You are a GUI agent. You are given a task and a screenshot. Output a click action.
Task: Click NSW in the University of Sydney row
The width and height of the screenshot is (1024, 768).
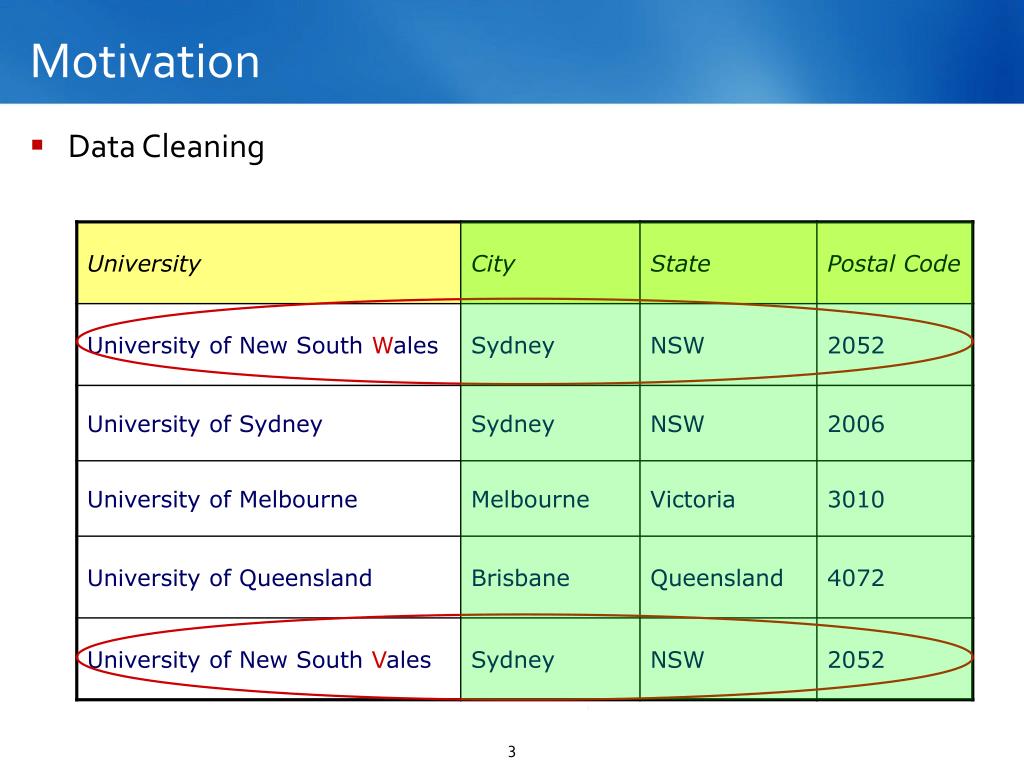[x=728, y=423]
